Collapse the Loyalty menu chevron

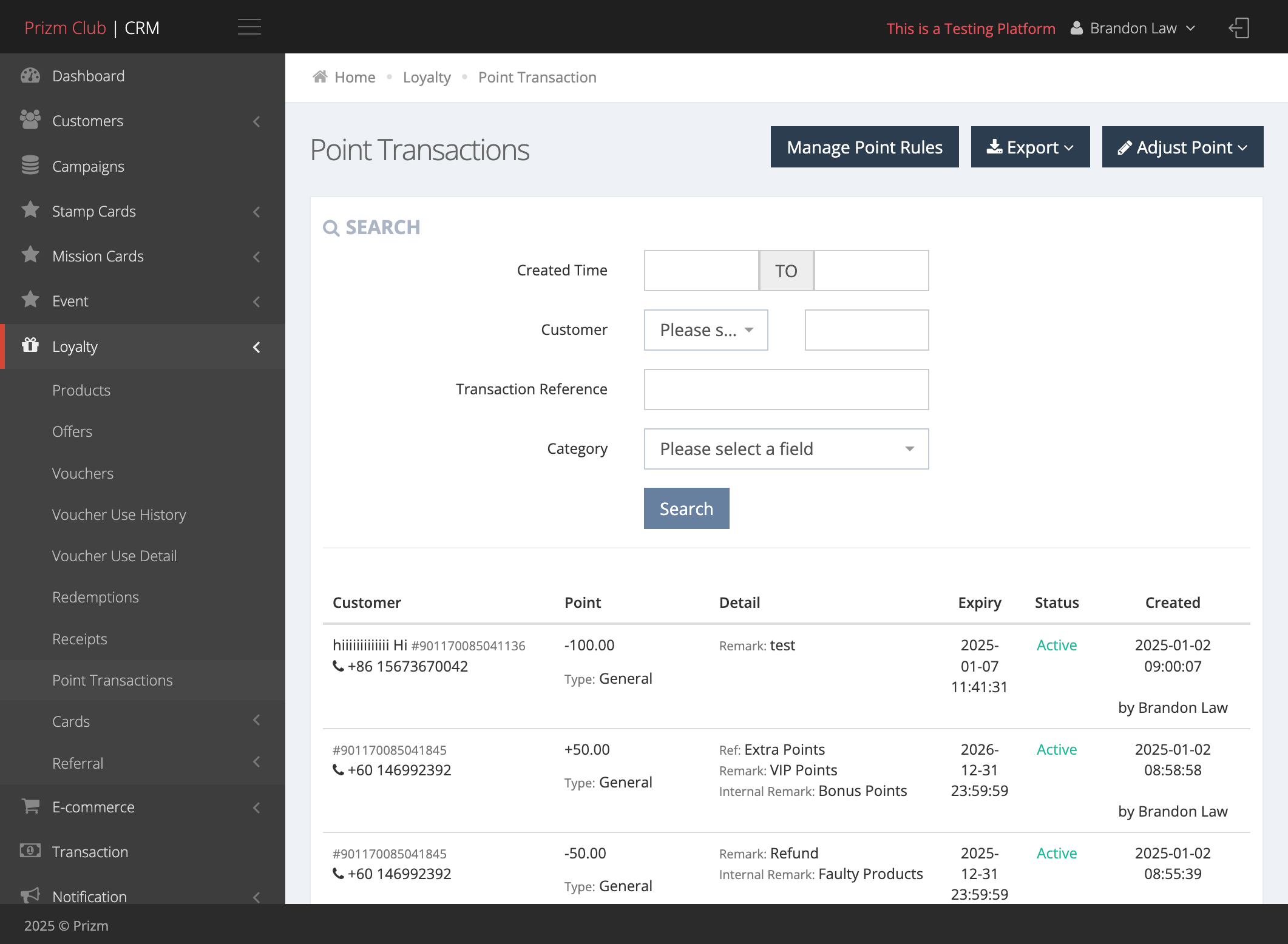pos(257,347)
